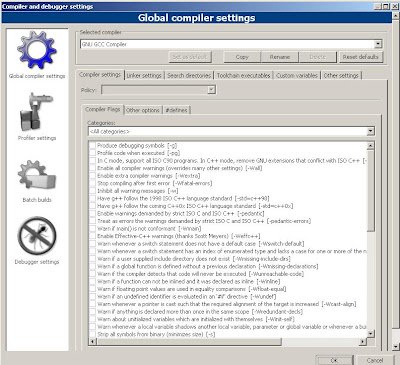Enable enumerated switch case warning checkbox
The width and height of the screenshot is (400, 365).
92,251
